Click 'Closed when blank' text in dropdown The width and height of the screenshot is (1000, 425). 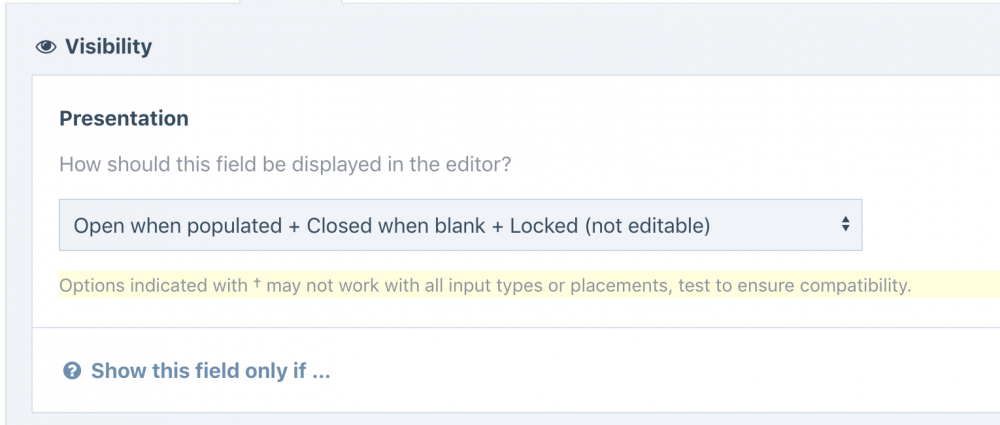click(394, 226)
